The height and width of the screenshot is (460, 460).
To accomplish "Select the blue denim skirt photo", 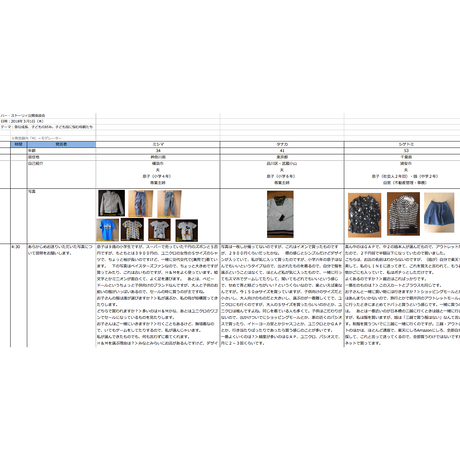I will pyautogui.click(x=439, y=212).
